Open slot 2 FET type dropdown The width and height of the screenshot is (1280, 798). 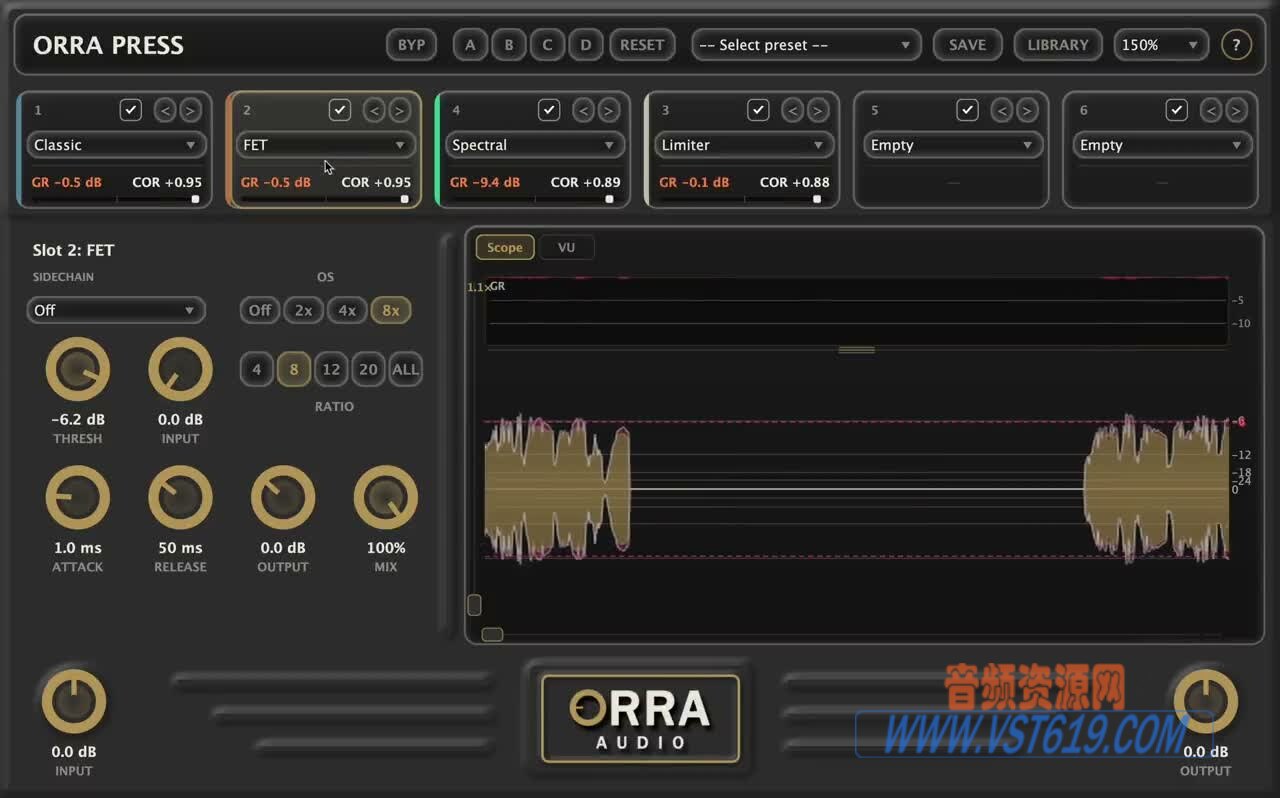[x=325, y=145]
